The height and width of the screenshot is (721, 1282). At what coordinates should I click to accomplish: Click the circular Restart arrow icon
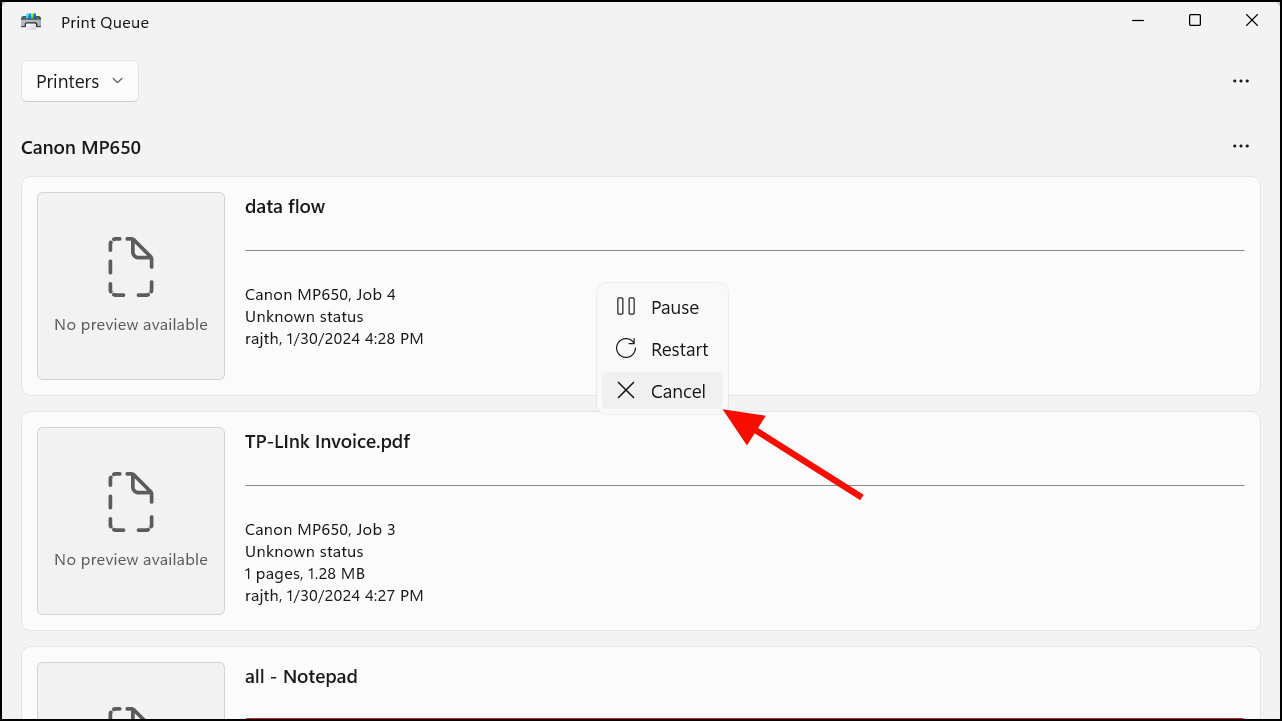pos(626,348)
